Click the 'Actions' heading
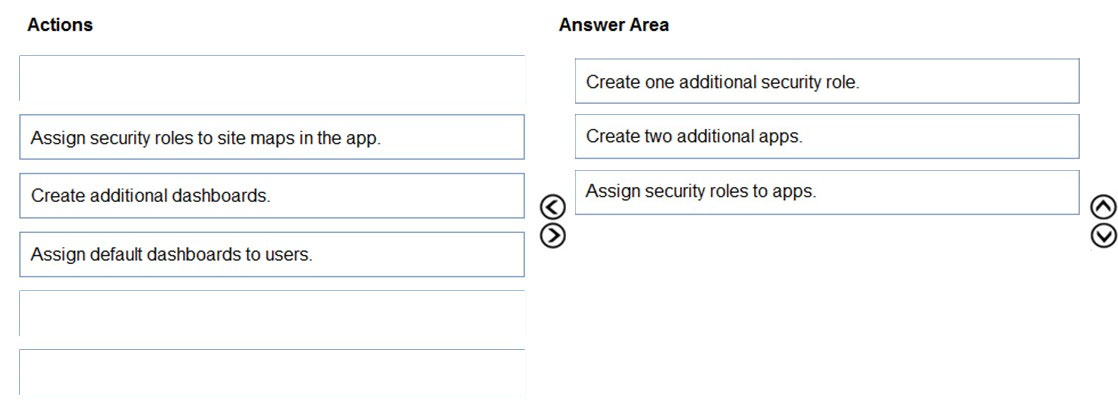The width and height of the screenshot is (1118, 418). click(60, 25)
